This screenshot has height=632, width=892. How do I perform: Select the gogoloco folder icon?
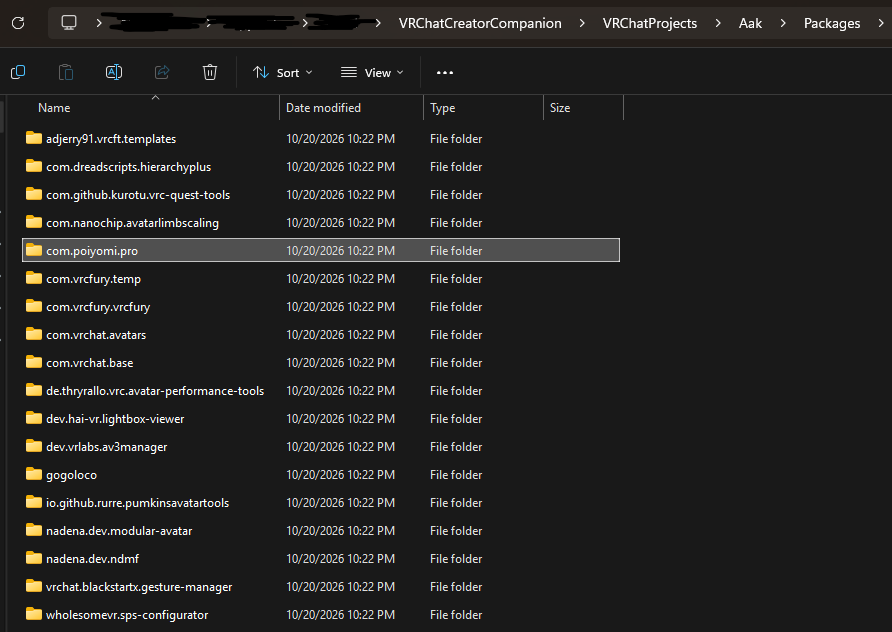pyautogui.click(x=34, y=474)
